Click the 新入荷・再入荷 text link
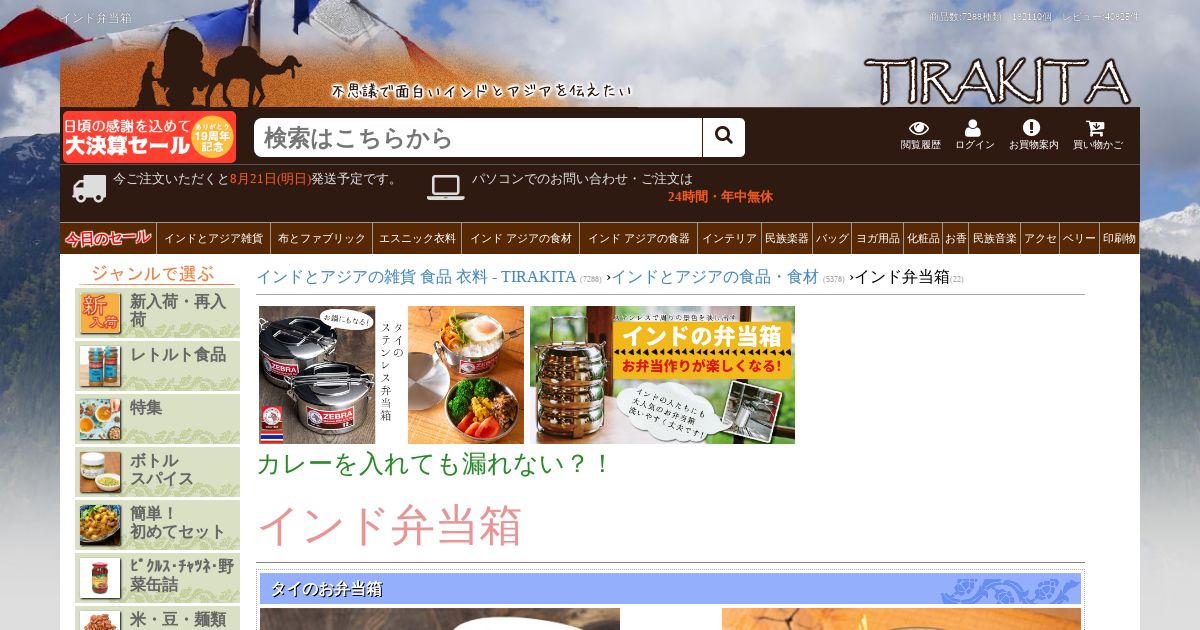Screen dimensions: 1200x630 coord(178,310)
